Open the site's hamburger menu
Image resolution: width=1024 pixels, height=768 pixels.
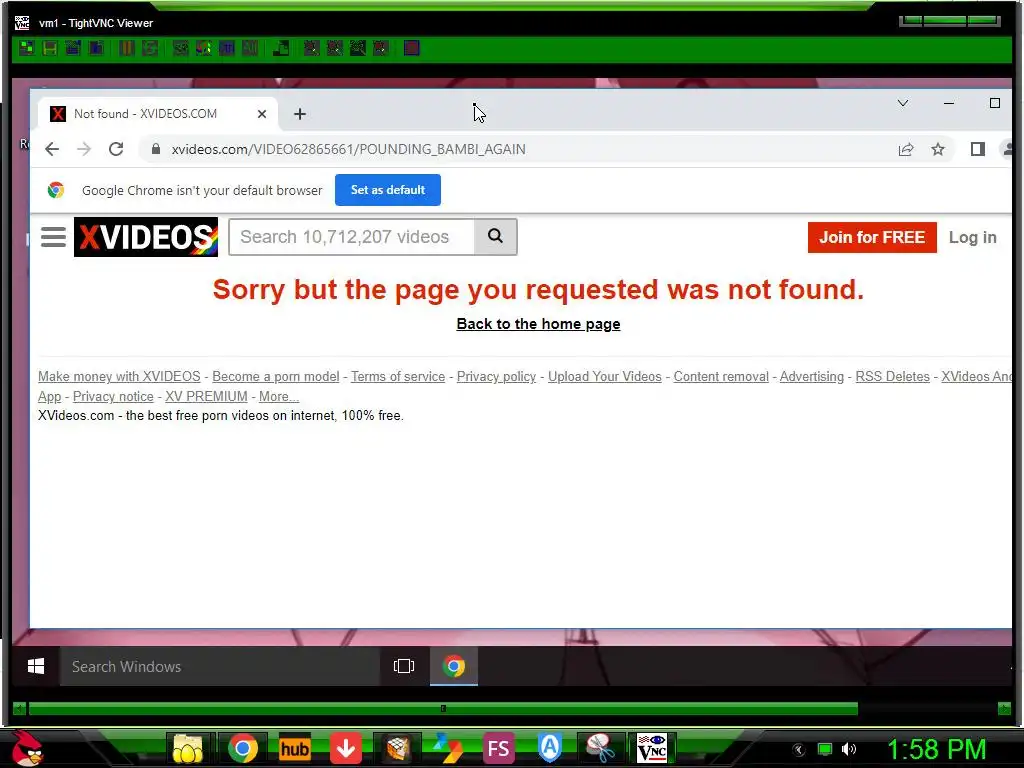click(x=54, y=237)
